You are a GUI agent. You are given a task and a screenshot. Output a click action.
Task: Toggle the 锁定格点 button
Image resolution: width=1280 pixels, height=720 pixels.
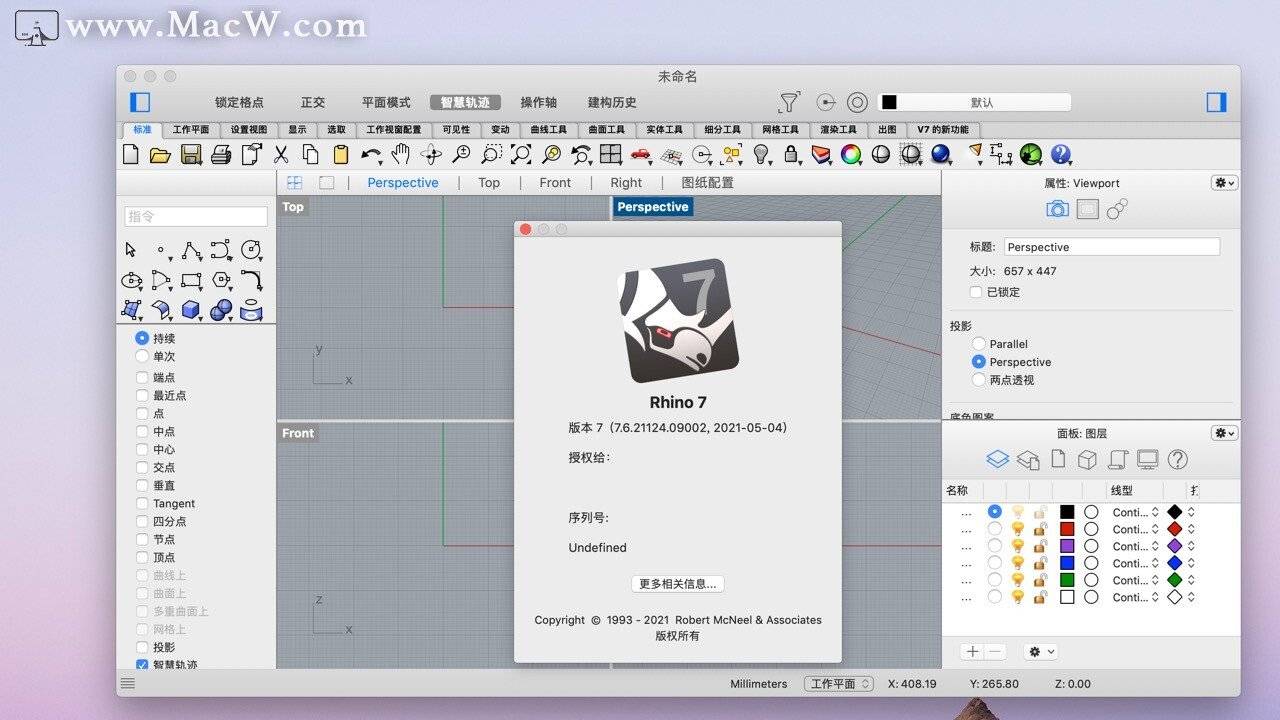[x=239, y=102]
